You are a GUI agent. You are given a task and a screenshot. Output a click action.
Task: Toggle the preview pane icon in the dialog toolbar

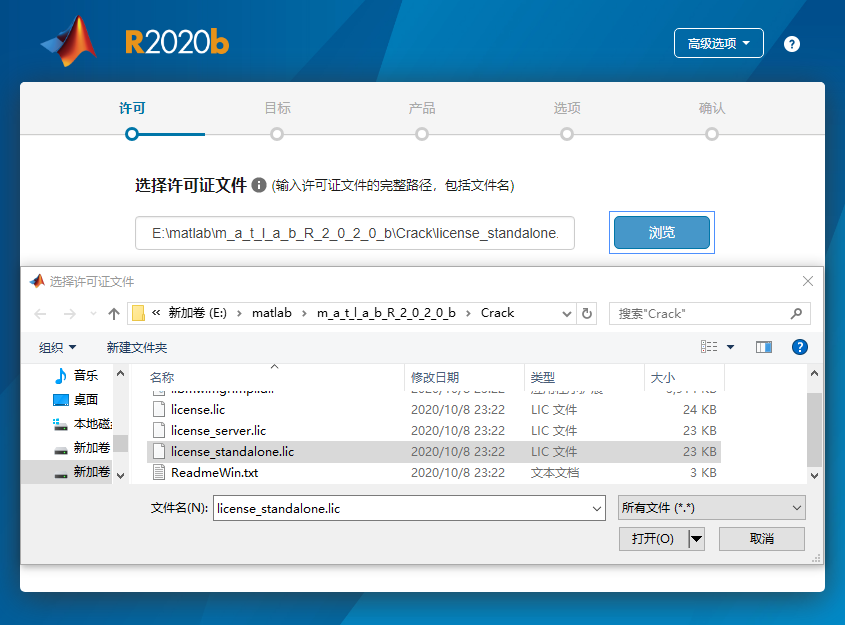coord(764,347)
